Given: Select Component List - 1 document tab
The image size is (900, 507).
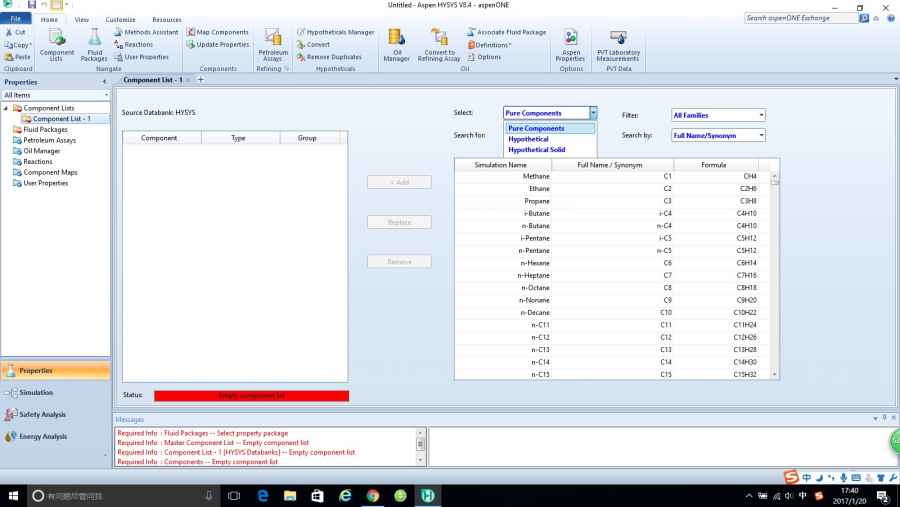Looking at the screenshot, I should pyautogui.click(x=153, y=80).
